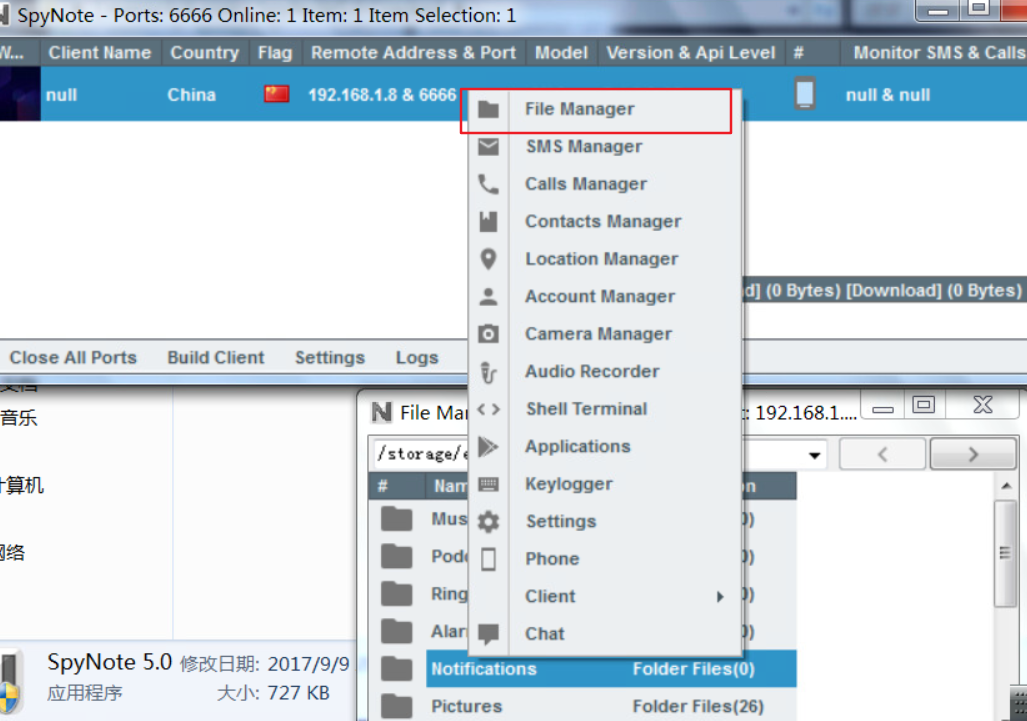Image resolution: width=1027 pixels, height=721 pixels.
Task: Click the SpyNote 5.0 application icon in Explorer
Action: (x=12, y=681)
